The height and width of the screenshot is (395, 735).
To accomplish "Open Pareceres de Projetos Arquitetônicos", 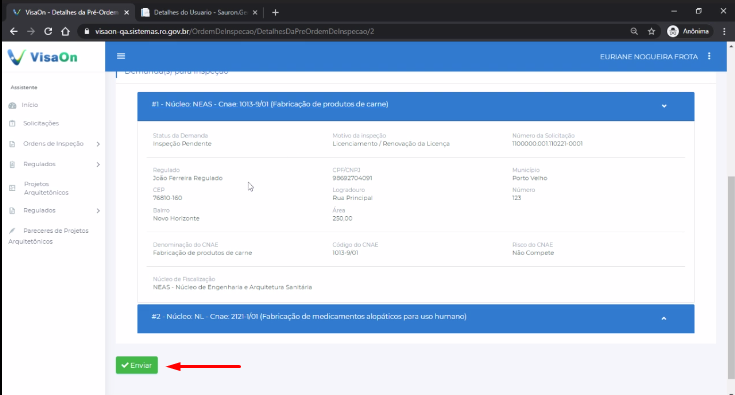I will pos(48,236).
